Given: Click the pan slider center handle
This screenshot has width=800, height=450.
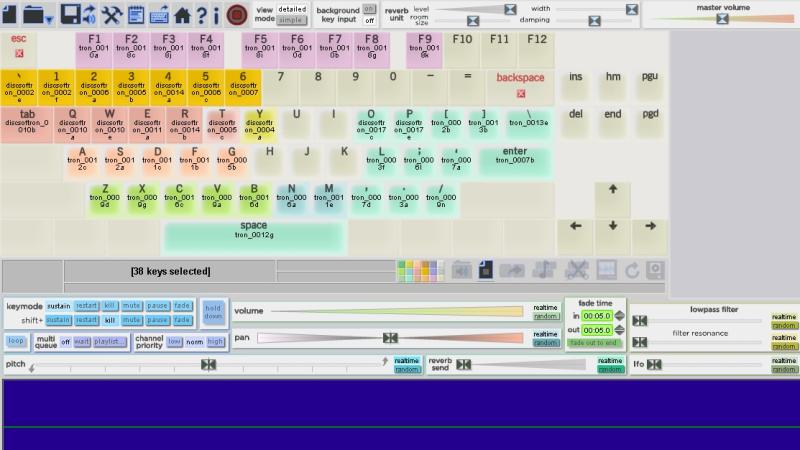Looking at the screenshot, I should [390, 338].
